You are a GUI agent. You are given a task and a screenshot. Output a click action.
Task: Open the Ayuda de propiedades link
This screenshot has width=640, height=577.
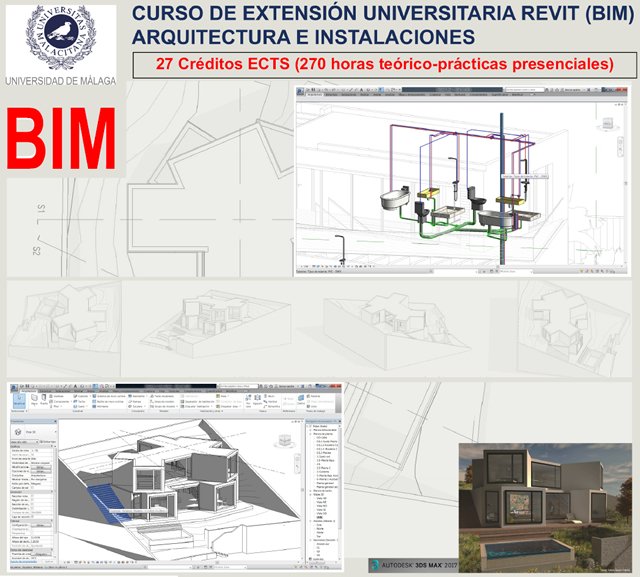click(x=24, y=561)
